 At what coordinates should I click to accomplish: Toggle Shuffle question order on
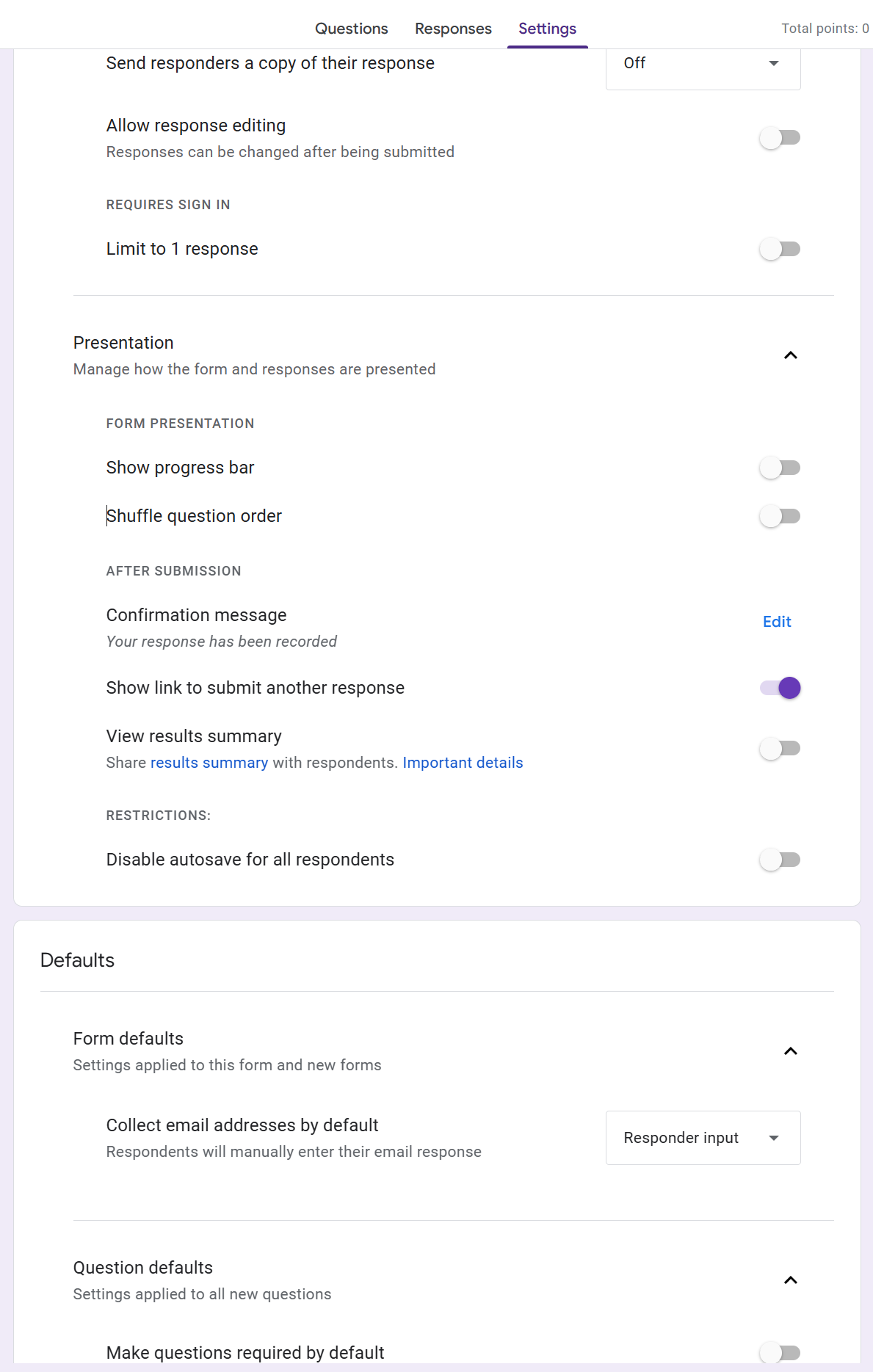tap(780, 516)
